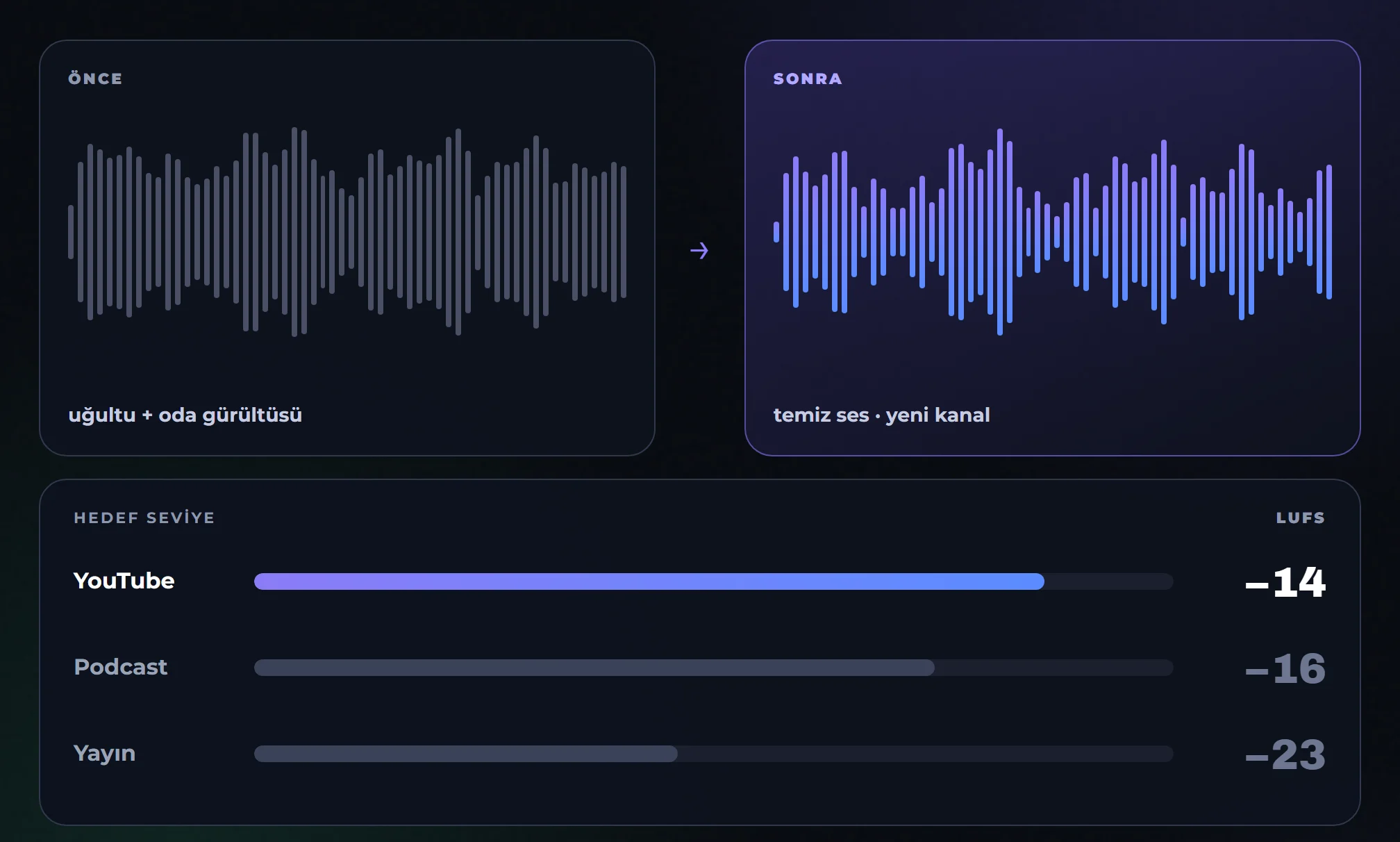This screenshot has width=1400, height=842.
Task: Select the YouTube target level row
Action: (x=699, y=581)
